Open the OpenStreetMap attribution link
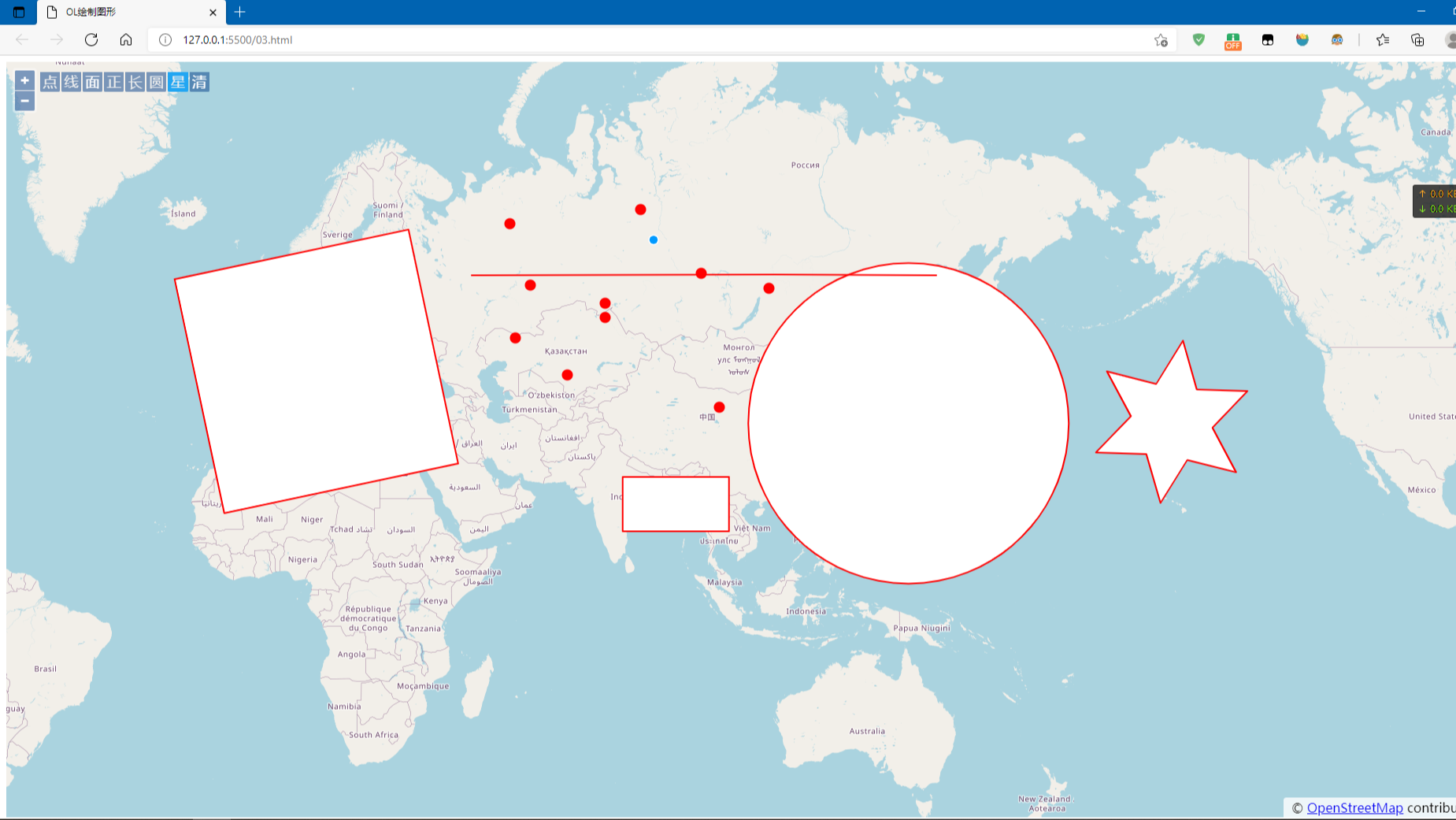This screenshot has height=820, width=1456. click(1354, 807)
